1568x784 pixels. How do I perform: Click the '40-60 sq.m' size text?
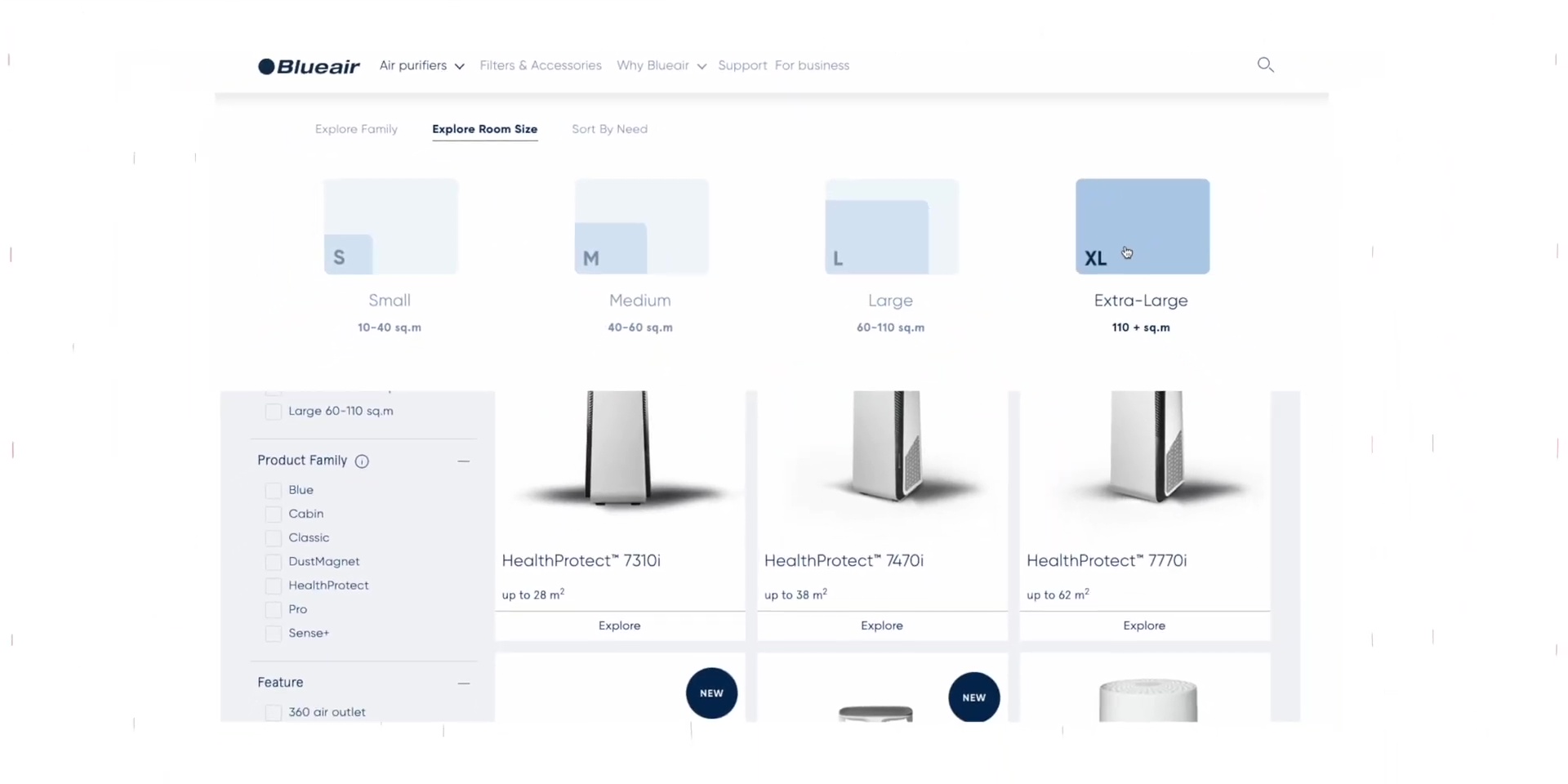tap(640, 327)
